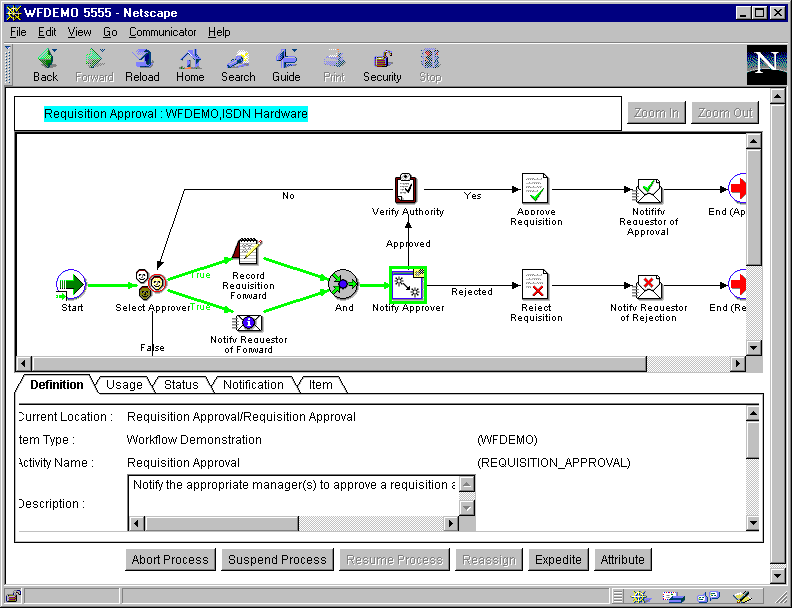Click the Reassign button

[489, 560]
